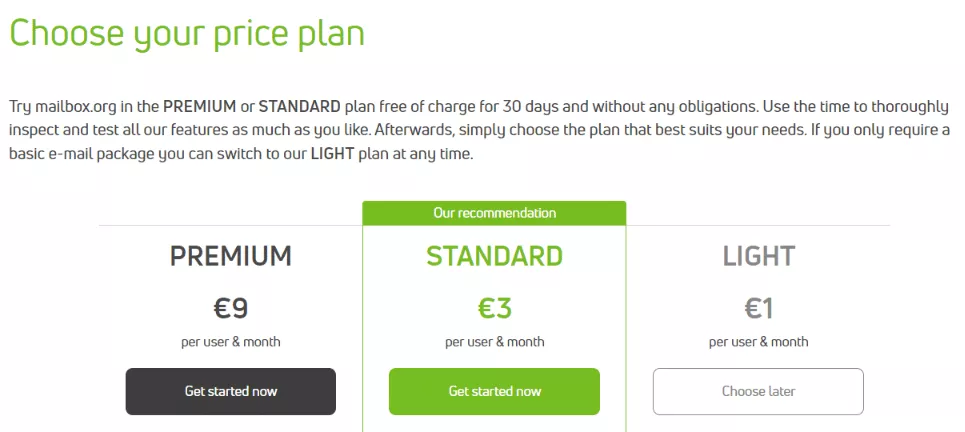Select per user & month under the €3 price

[x=494, y=342]
